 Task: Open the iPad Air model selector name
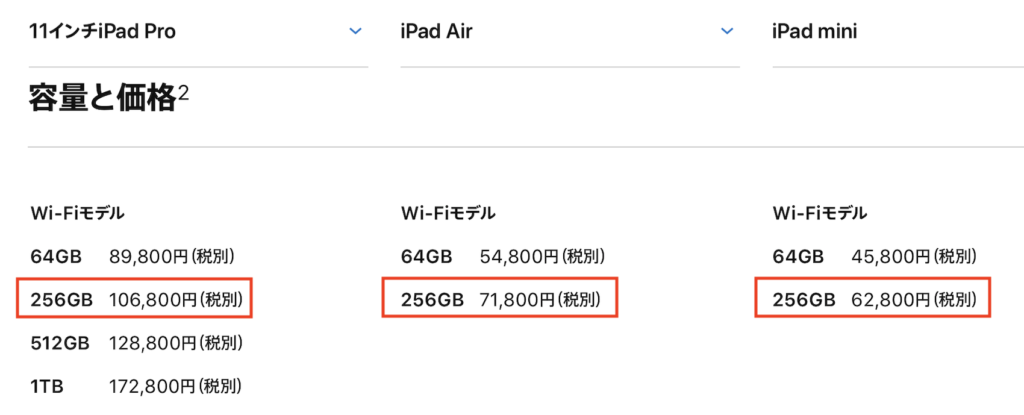click(x=437, y=32)
